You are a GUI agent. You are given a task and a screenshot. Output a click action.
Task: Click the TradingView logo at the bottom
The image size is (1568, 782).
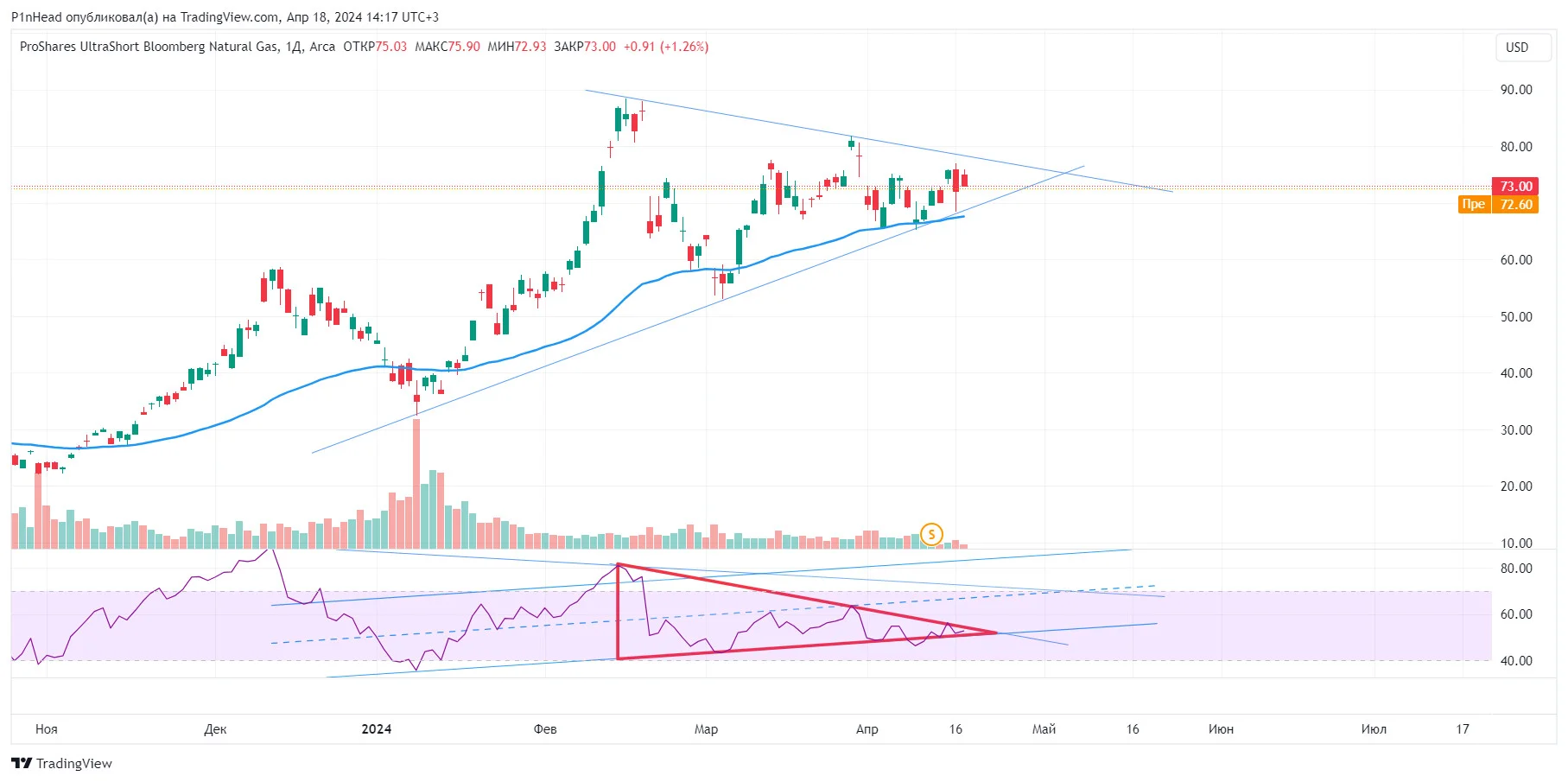point(62,763)
